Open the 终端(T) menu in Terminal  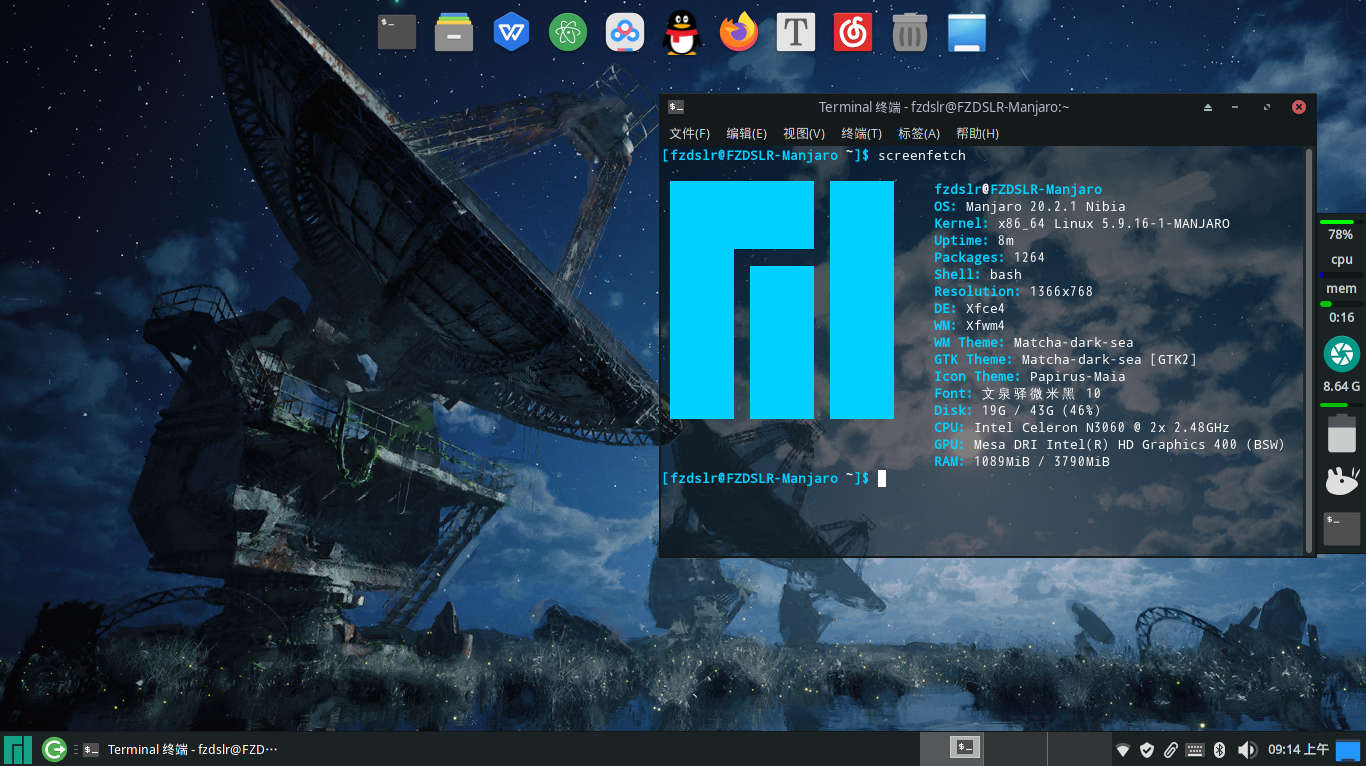(x=861, y=134)
